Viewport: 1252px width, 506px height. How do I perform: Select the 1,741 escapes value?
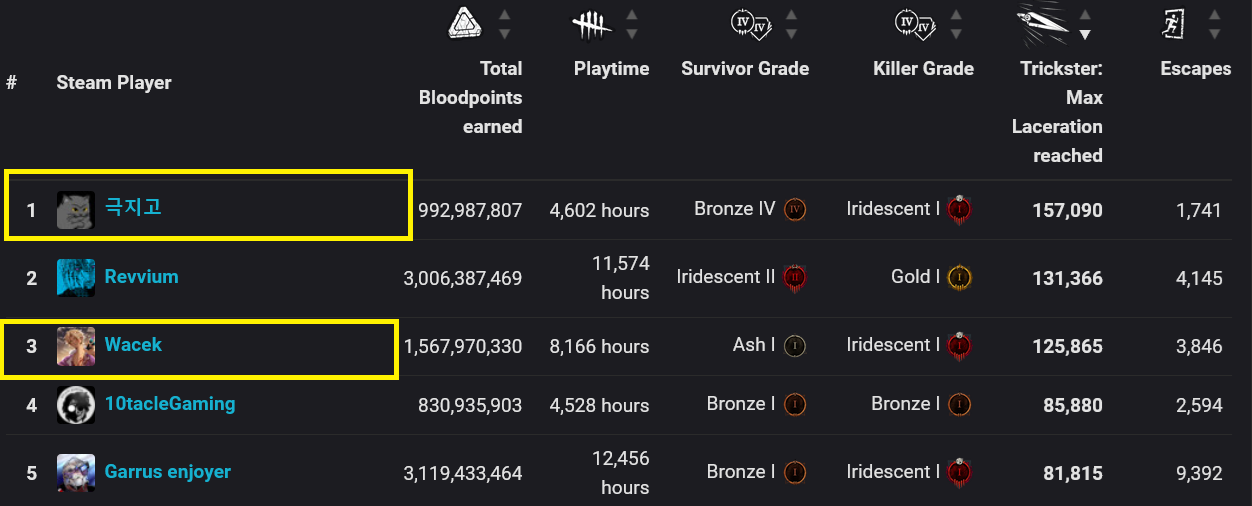point(1199,210)
